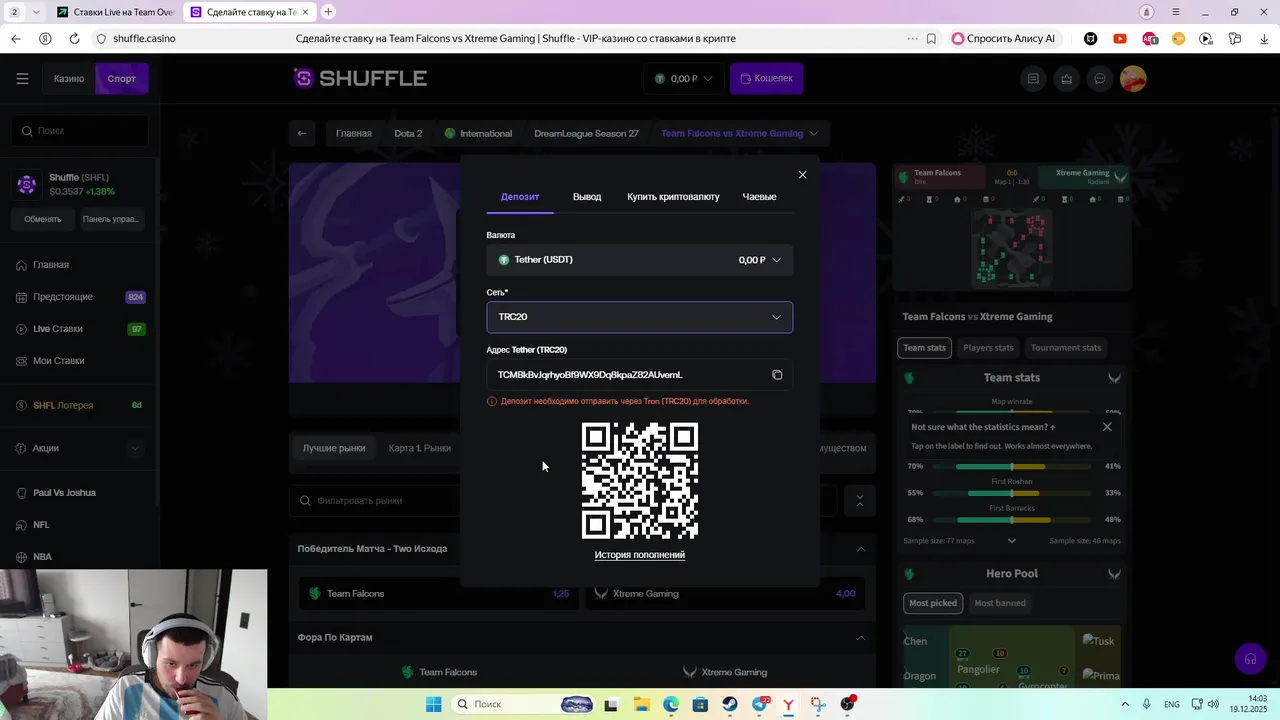Open the header balance currency dropdown

tap(684, 79)
